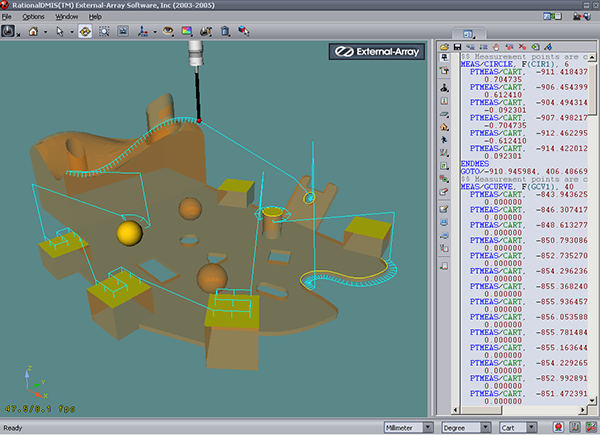The image size is (600, 435).
Task: Select the arrow pointer tool
Action: pos(60,31)
